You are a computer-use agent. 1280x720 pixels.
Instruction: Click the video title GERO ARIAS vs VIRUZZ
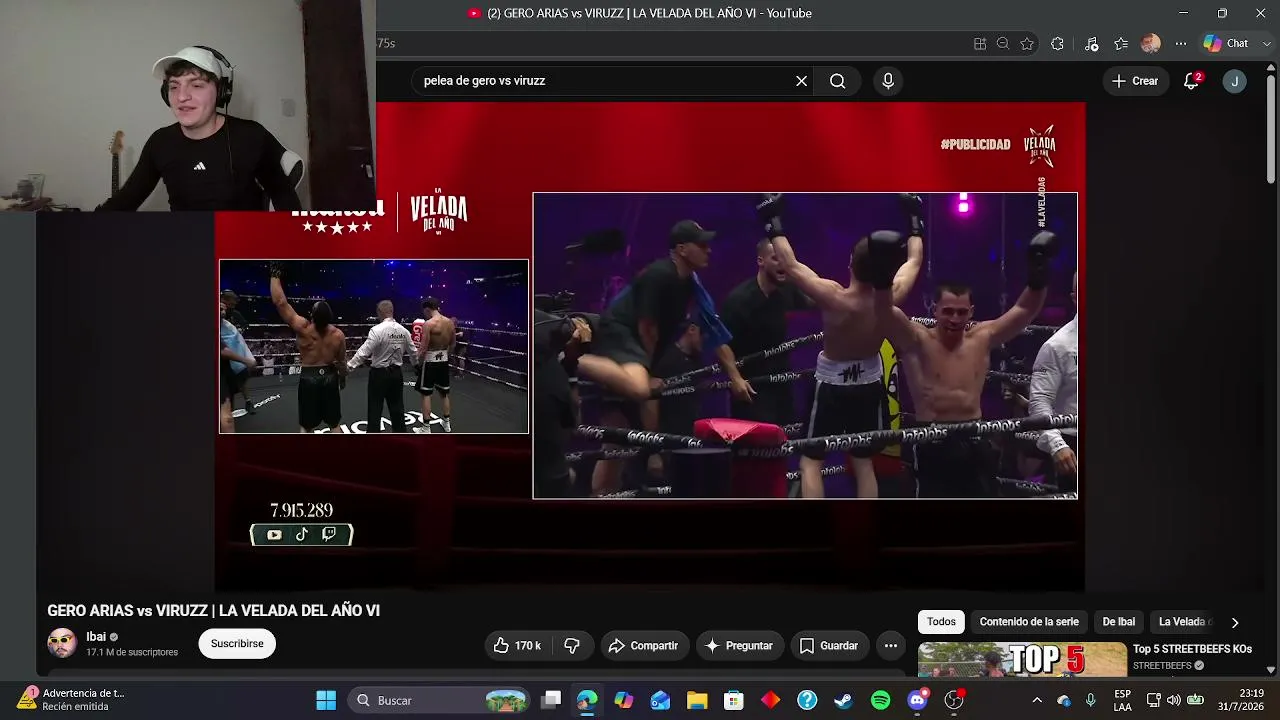coord(213,611)
